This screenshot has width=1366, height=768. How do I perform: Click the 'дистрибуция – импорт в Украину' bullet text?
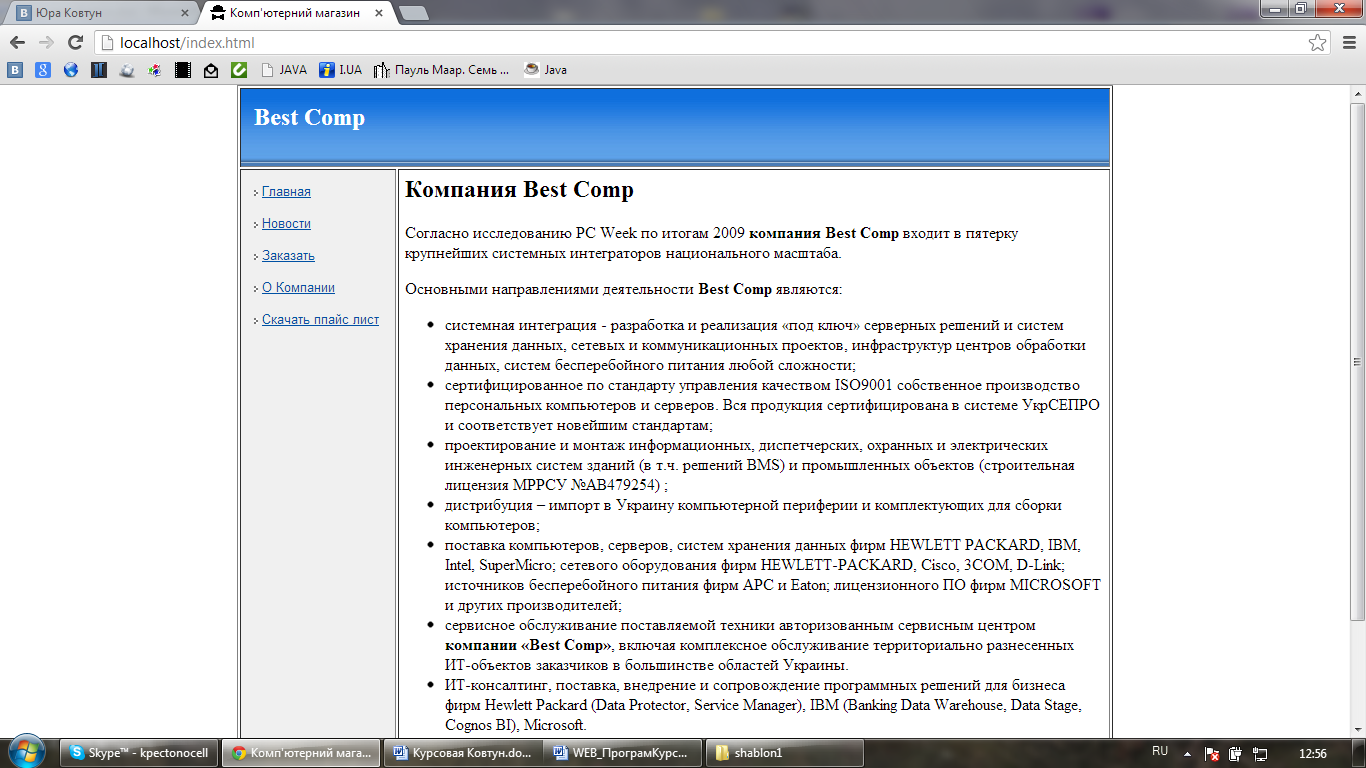753,515
